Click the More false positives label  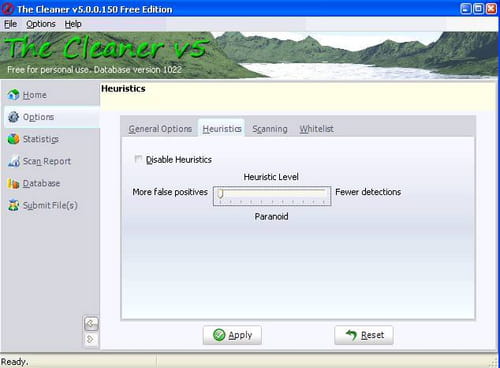coord(170,192)
